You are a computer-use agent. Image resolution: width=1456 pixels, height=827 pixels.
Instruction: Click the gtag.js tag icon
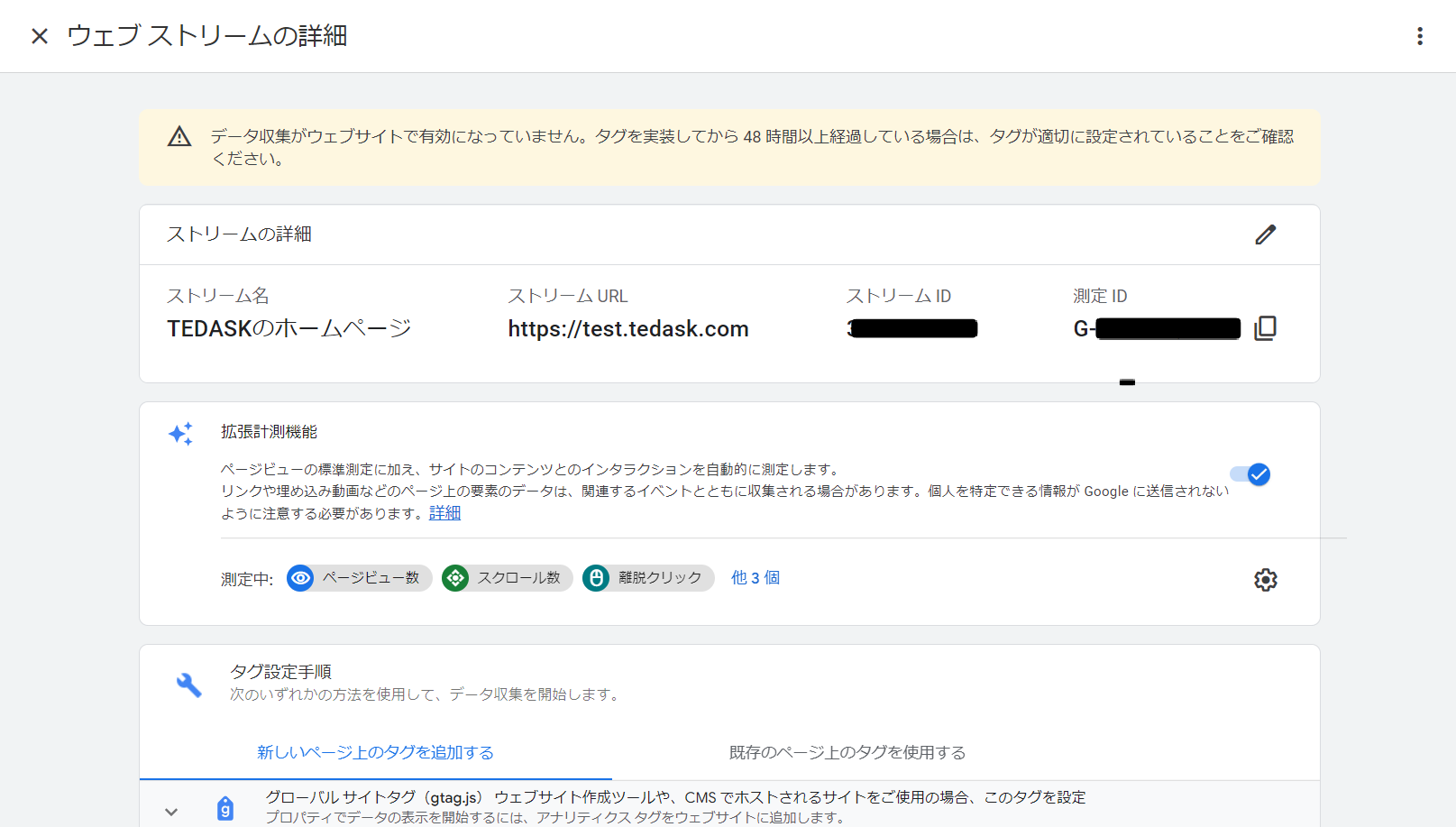pyautogui.click(x=225, y=808)
